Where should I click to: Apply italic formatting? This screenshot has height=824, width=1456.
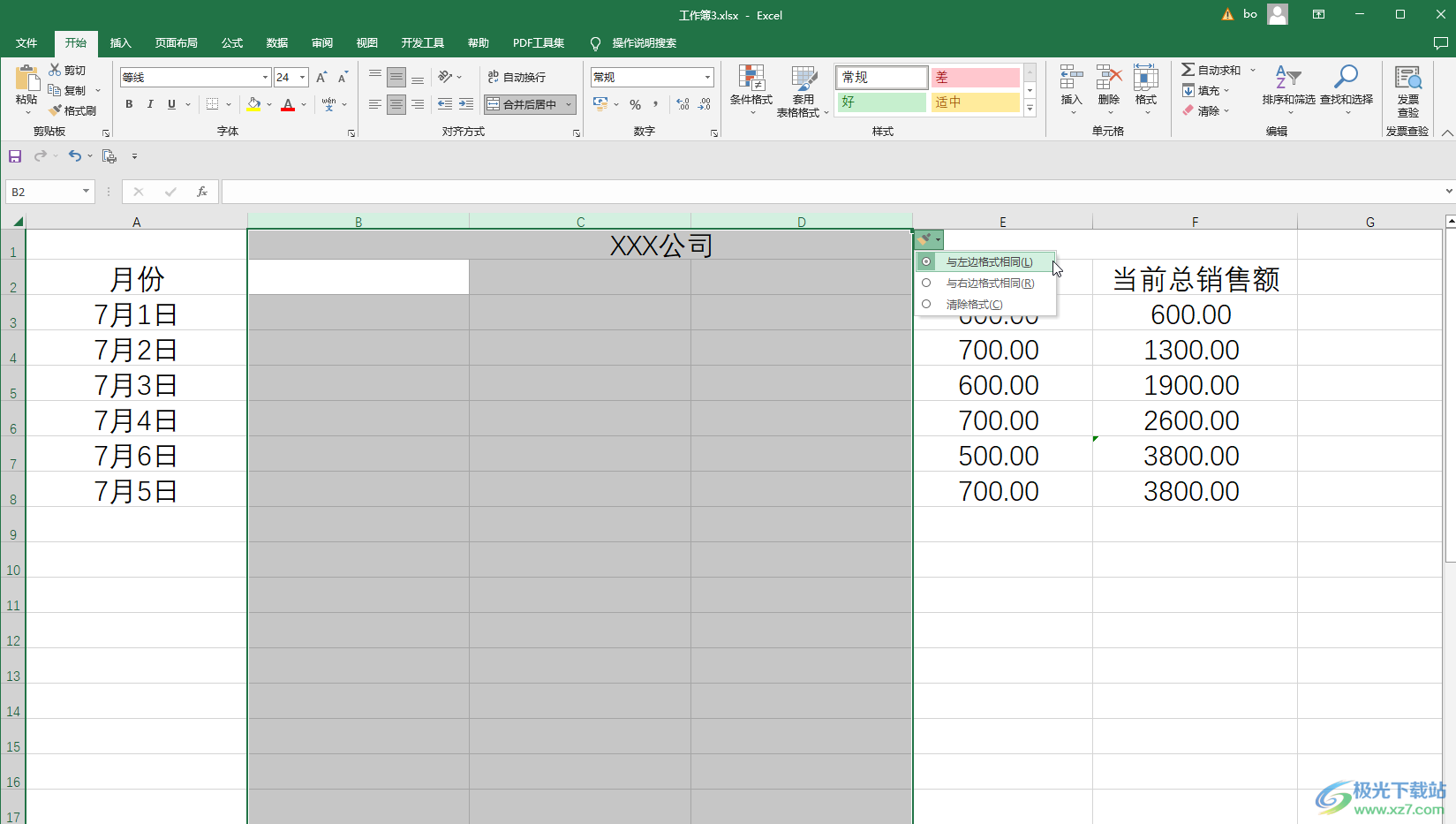point(150,104)
